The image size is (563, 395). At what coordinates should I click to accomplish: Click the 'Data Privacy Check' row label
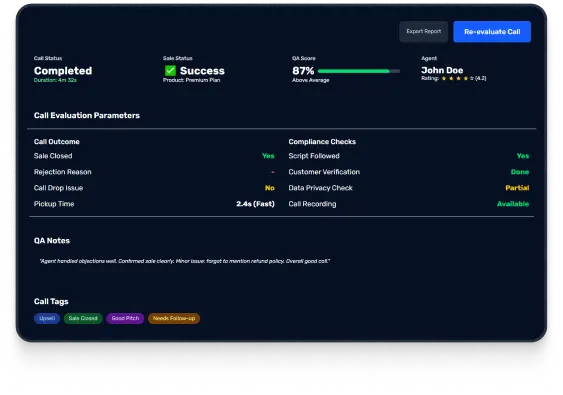pos(320,188)
